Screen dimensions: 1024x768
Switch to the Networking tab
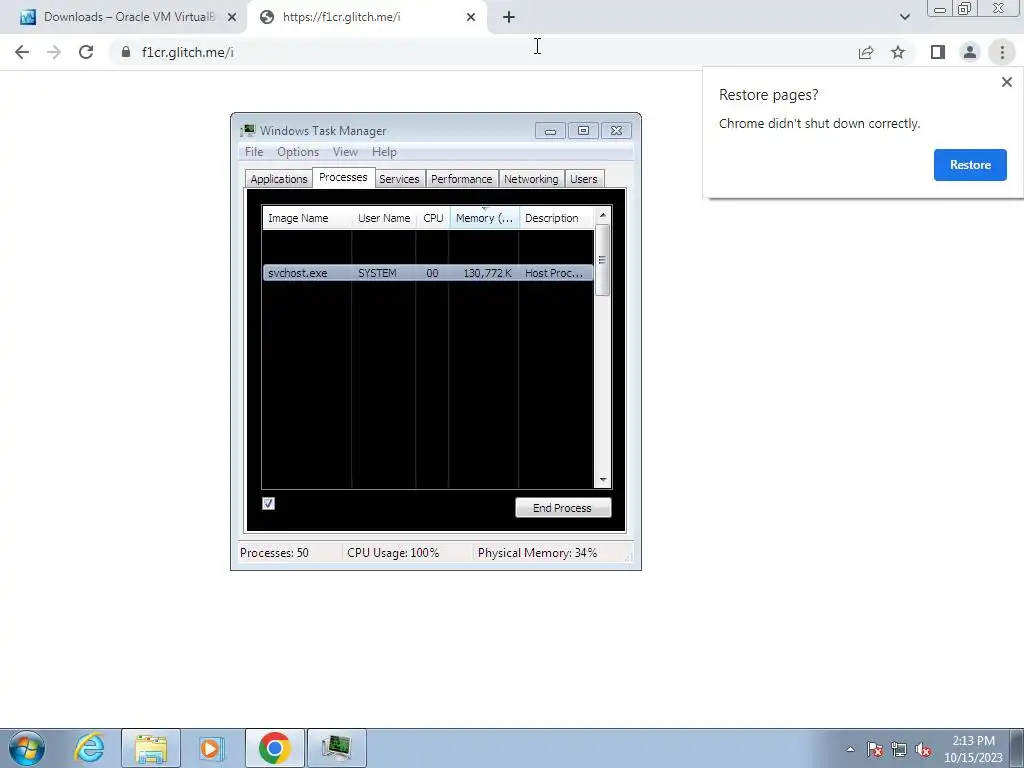(531, 179)
